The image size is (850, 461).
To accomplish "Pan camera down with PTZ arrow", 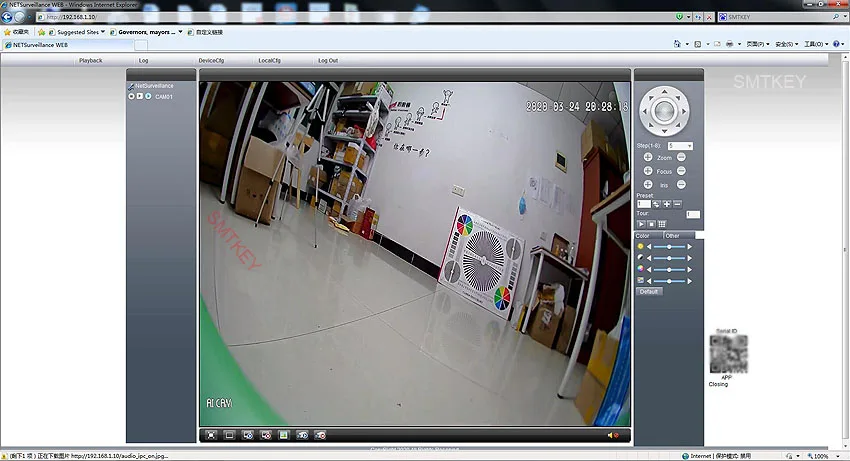I will coord(664,131).
